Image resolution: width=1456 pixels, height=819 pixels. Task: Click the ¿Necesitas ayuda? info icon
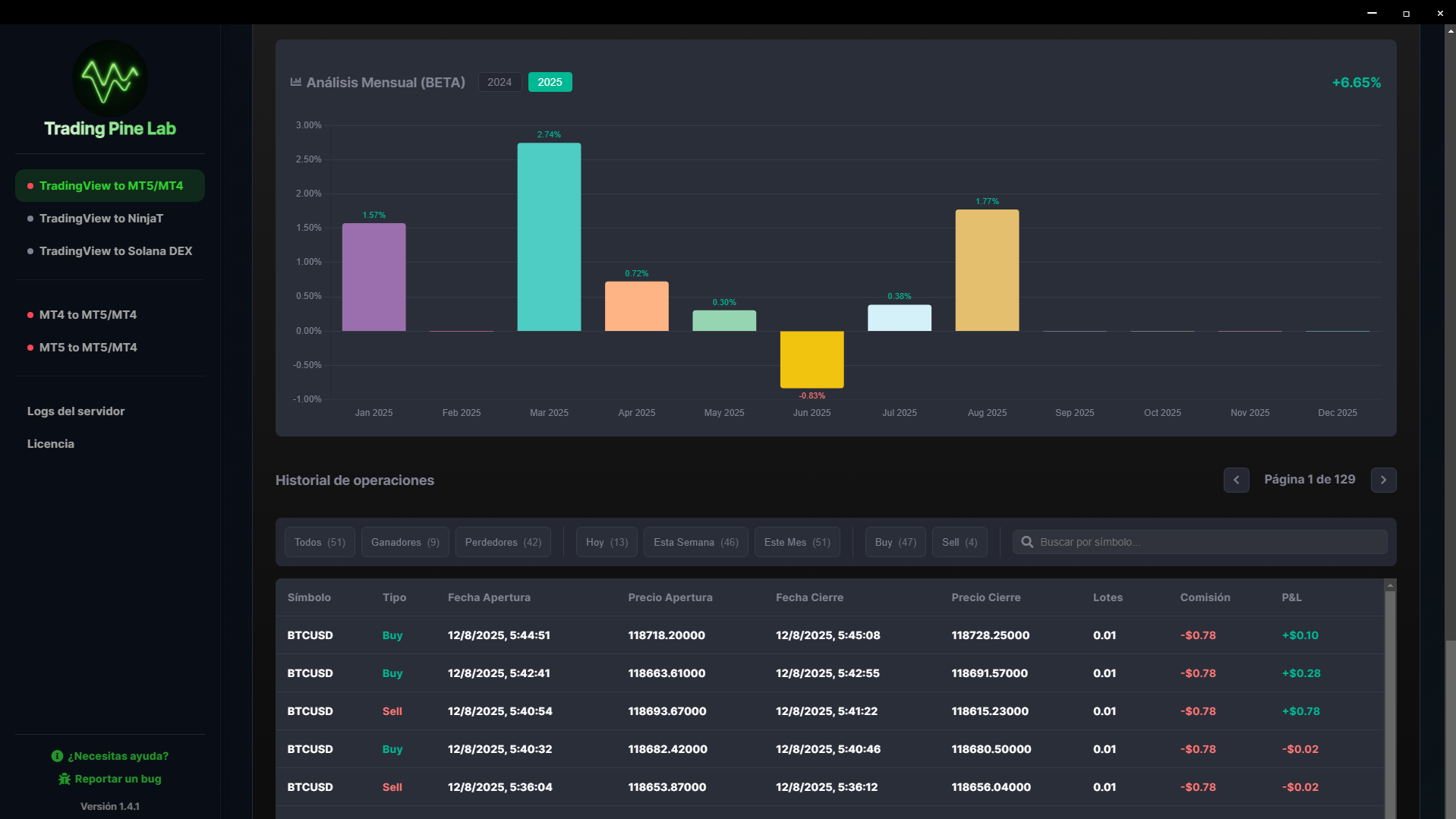(57, 756)
